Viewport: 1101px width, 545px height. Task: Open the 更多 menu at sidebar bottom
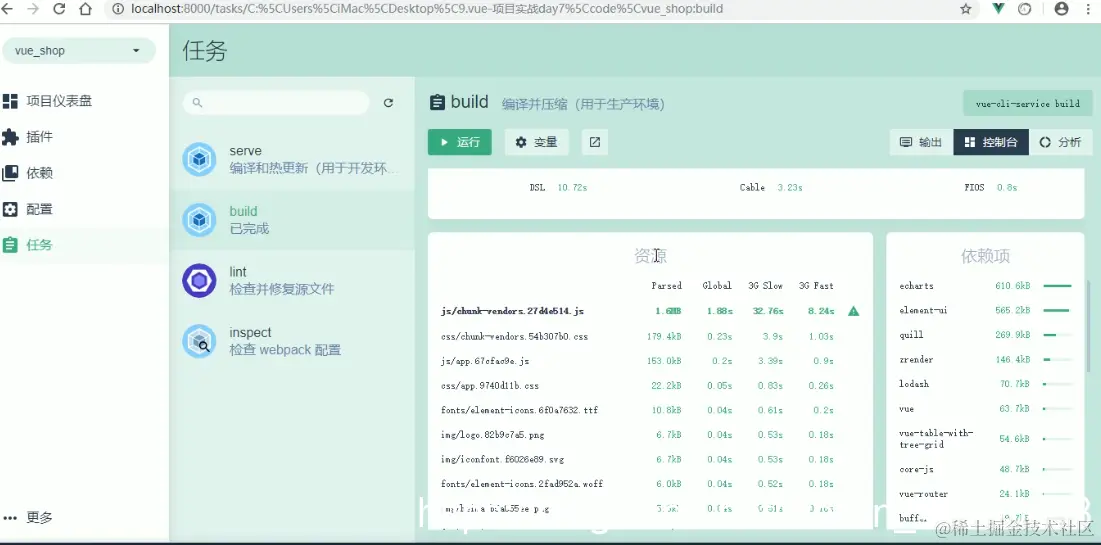pos(84,518)
